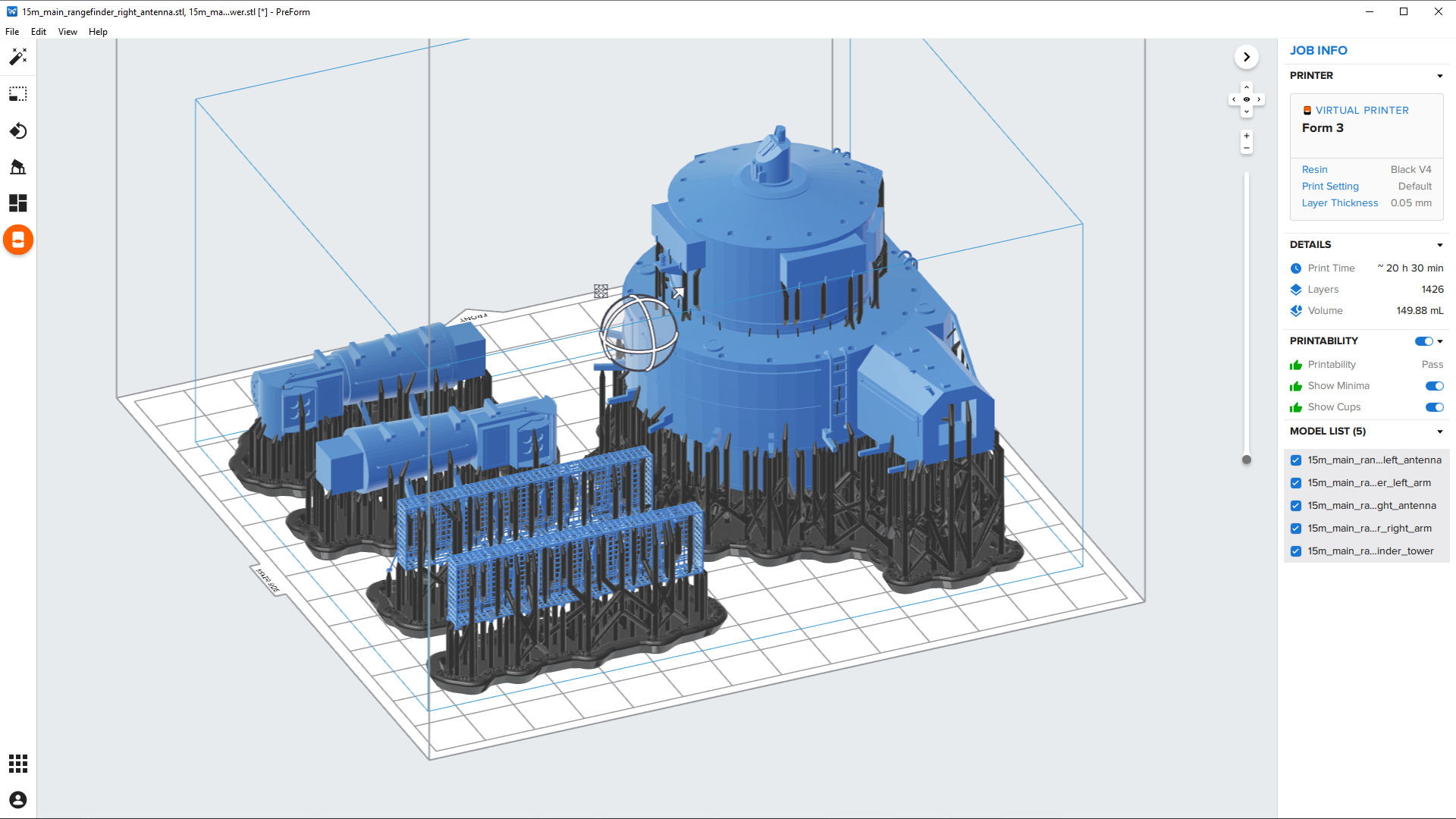The width and height of the screenshot is (1456, 819).
Task: Open the File menu
Action: pyautogui.click(x=12, y=32)
